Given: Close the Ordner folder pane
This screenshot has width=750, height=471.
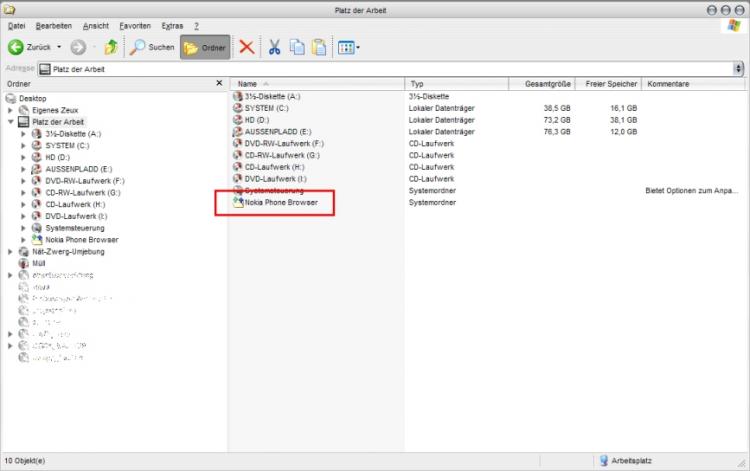Looking at the screenshot, I should (x=219, y=83).
